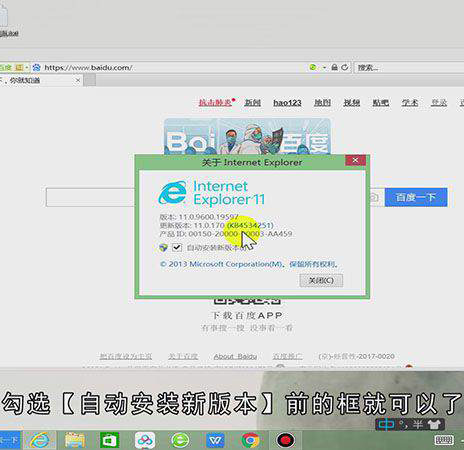Open the KB4534251 update link
The width and height of the screenshot is (464, 450).
coord(250,225)
